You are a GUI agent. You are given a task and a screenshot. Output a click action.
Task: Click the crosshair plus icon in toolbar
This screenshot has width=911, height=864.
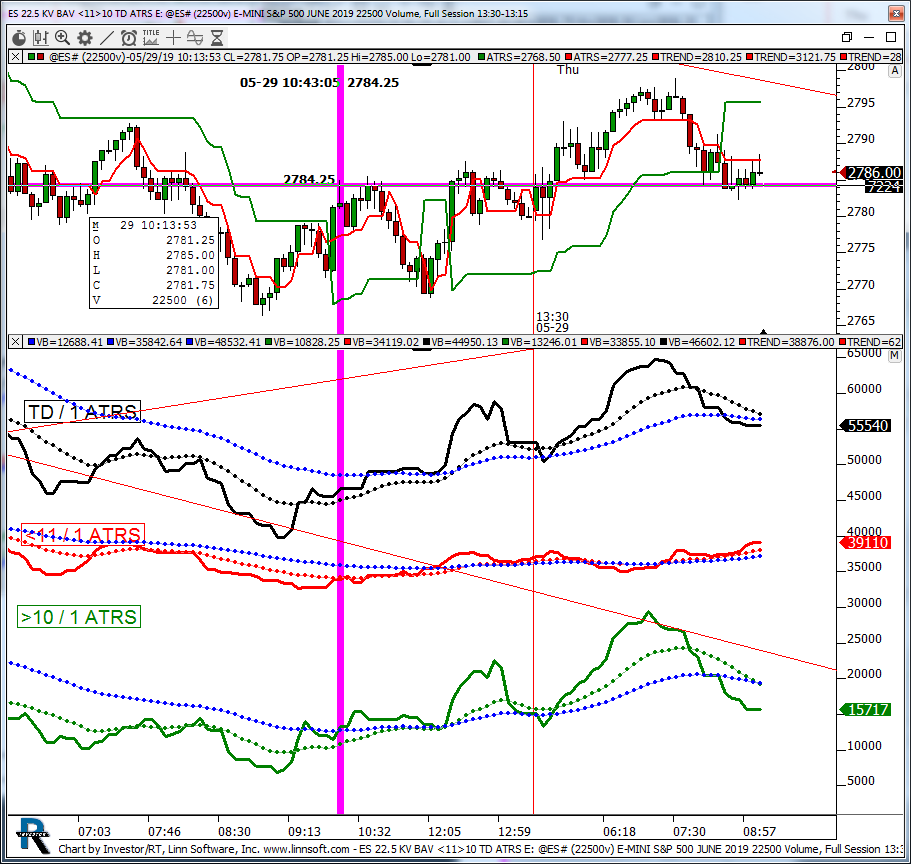pyautogui.click(x=174, y=38)
